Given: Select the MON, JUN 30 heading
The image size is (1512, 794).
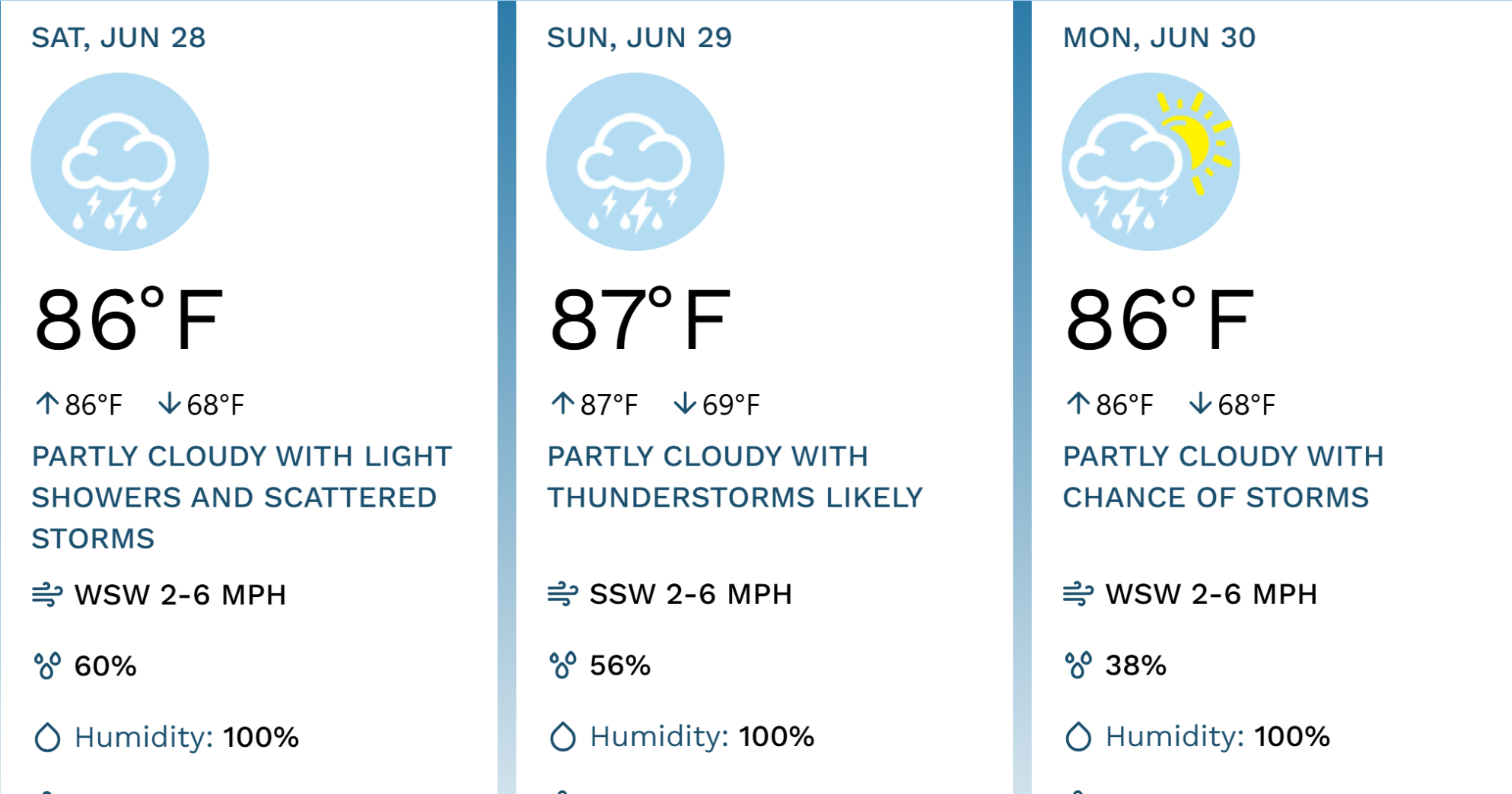Looking at the screenshot, I should [1159, 38].
